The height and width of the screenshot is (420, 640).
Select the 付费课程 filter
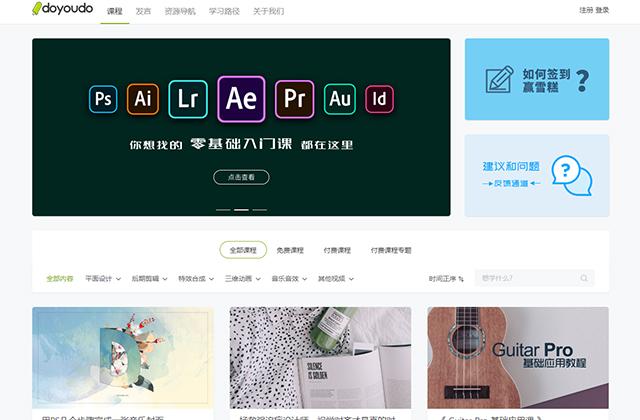point(337,250)
